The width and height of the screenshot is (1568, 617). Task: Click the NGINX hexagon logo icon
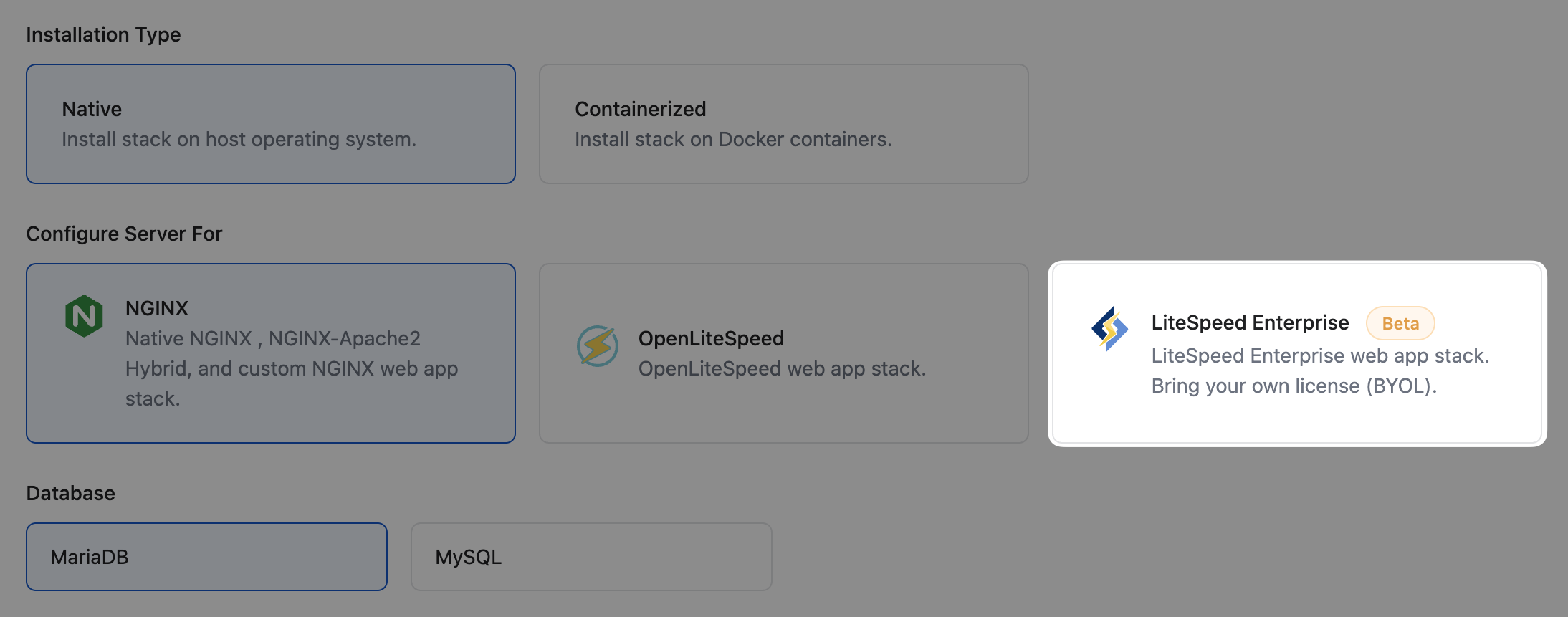point(84,315)
